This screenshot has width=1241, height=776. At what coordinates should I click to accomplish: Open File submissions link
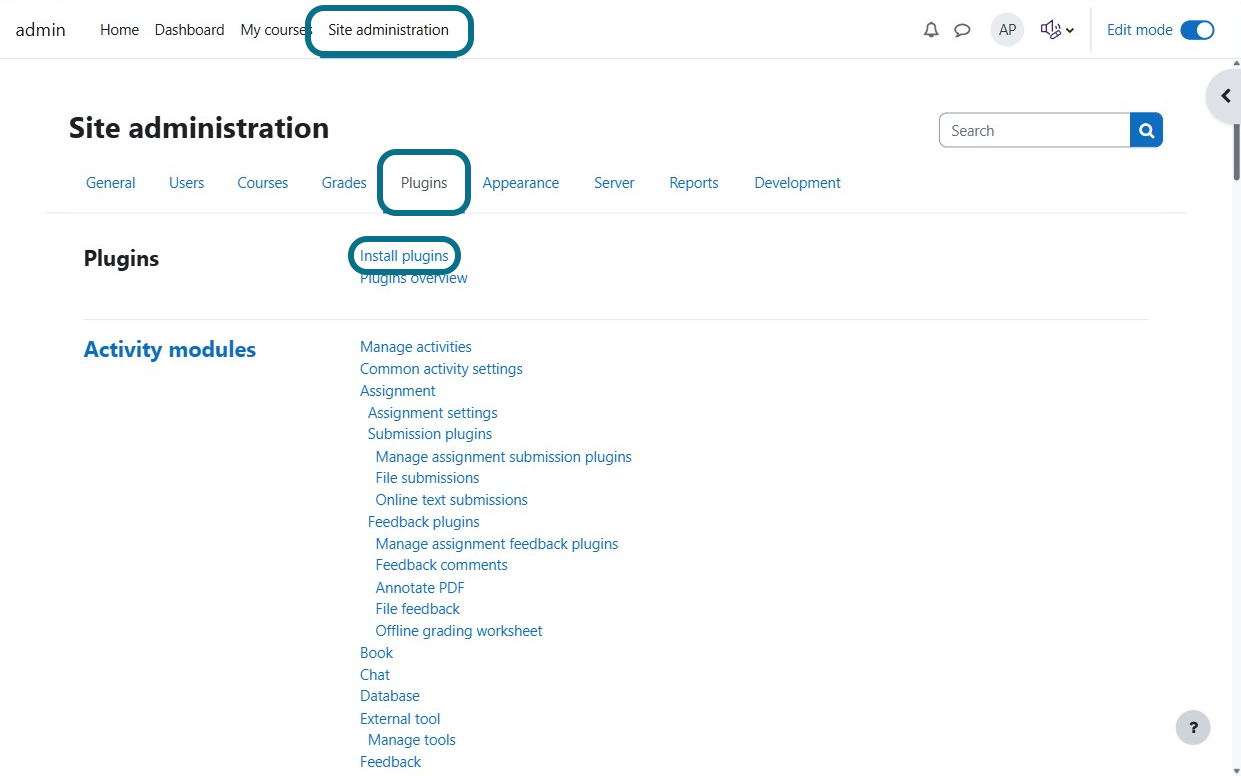click(x=427, y=478)
